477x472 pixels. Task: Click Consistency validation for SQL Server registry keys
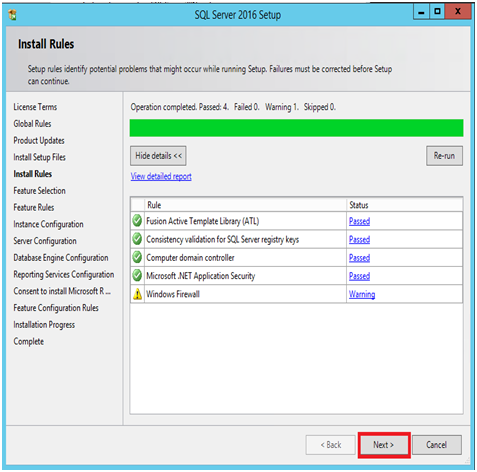point(223,239)
